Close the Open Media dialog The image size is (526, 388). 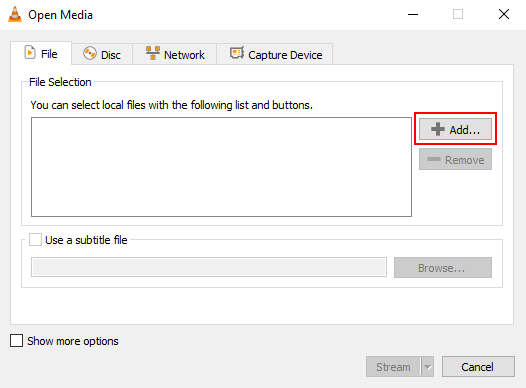tap(504, 14)
